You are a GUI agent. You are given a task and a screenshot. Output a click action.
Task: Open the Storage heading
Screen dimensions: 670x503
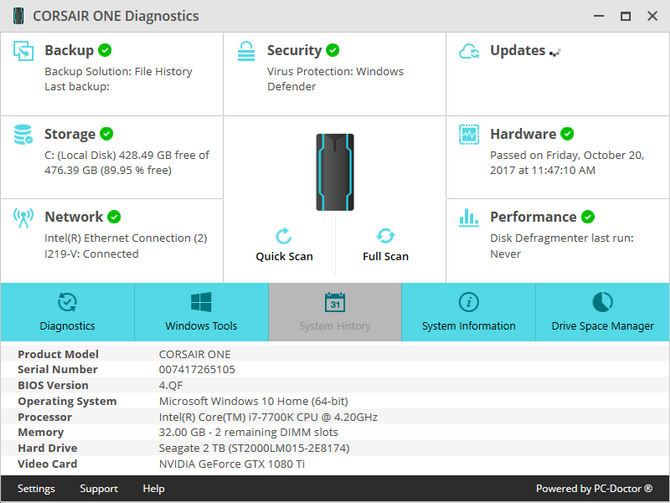tap(70, 134)
